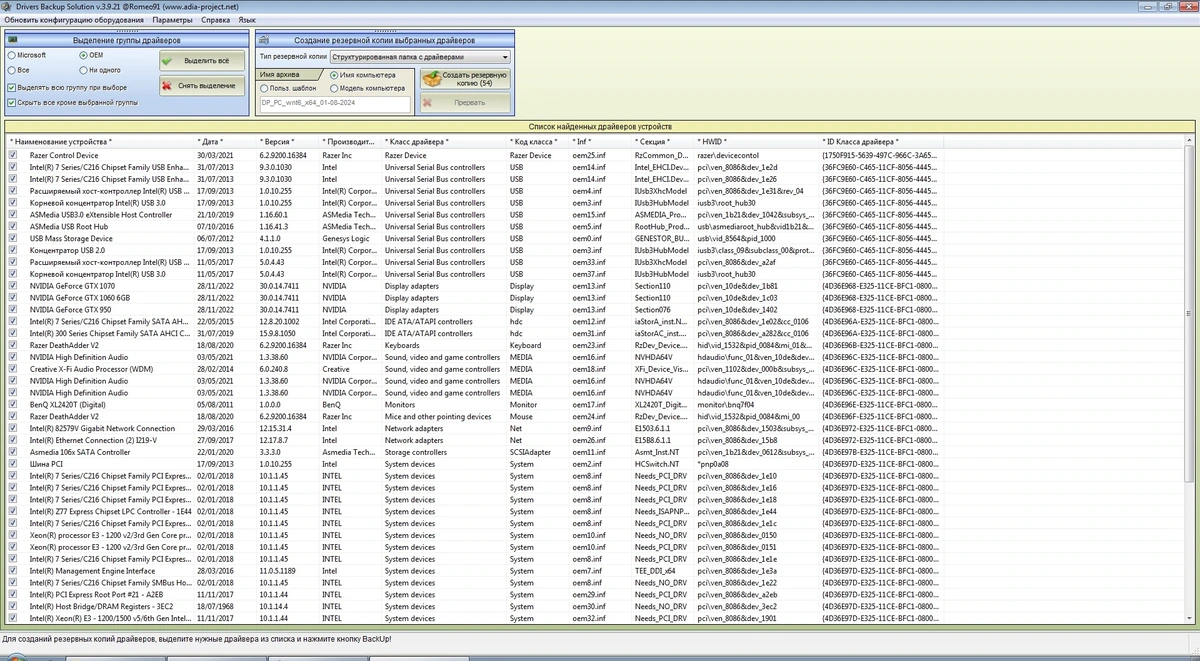Select the 'NVIDIA GeForce GTX 1060 6GB' row name
This screenshot has height=661, width=1200.
click(80, 298)
